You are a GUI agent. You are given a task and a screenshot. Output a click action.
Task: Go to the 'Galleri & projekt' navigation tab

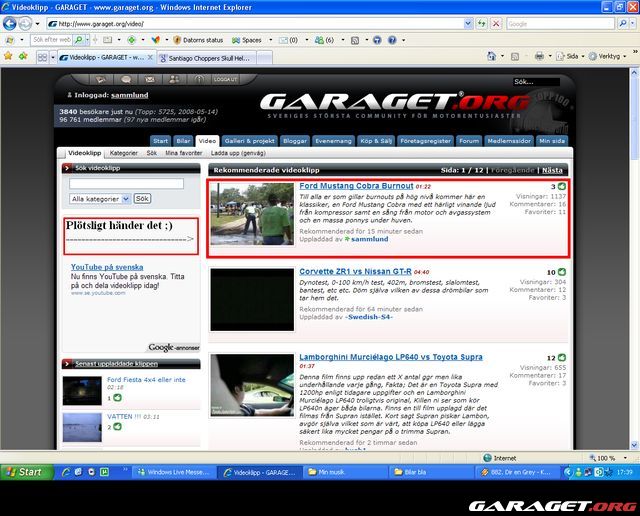(249, 141)
